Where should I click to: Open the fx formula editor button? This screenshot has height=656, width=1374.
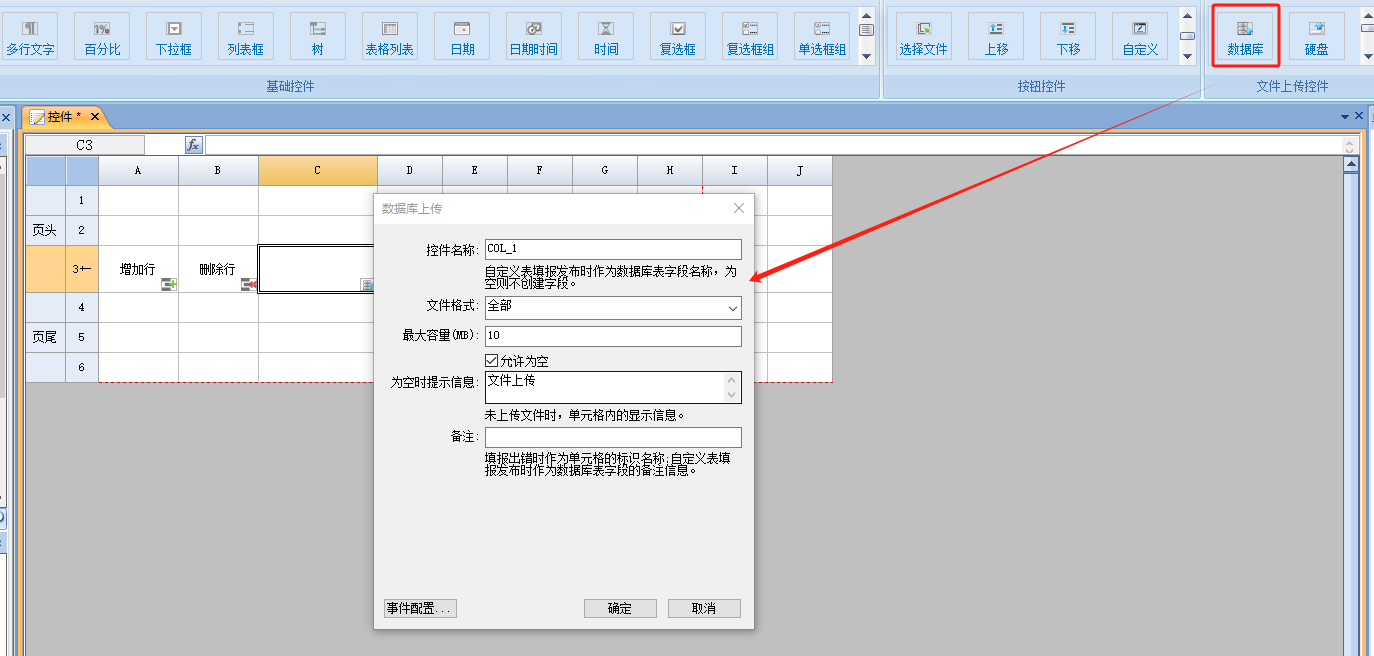[x=193, y=145]
